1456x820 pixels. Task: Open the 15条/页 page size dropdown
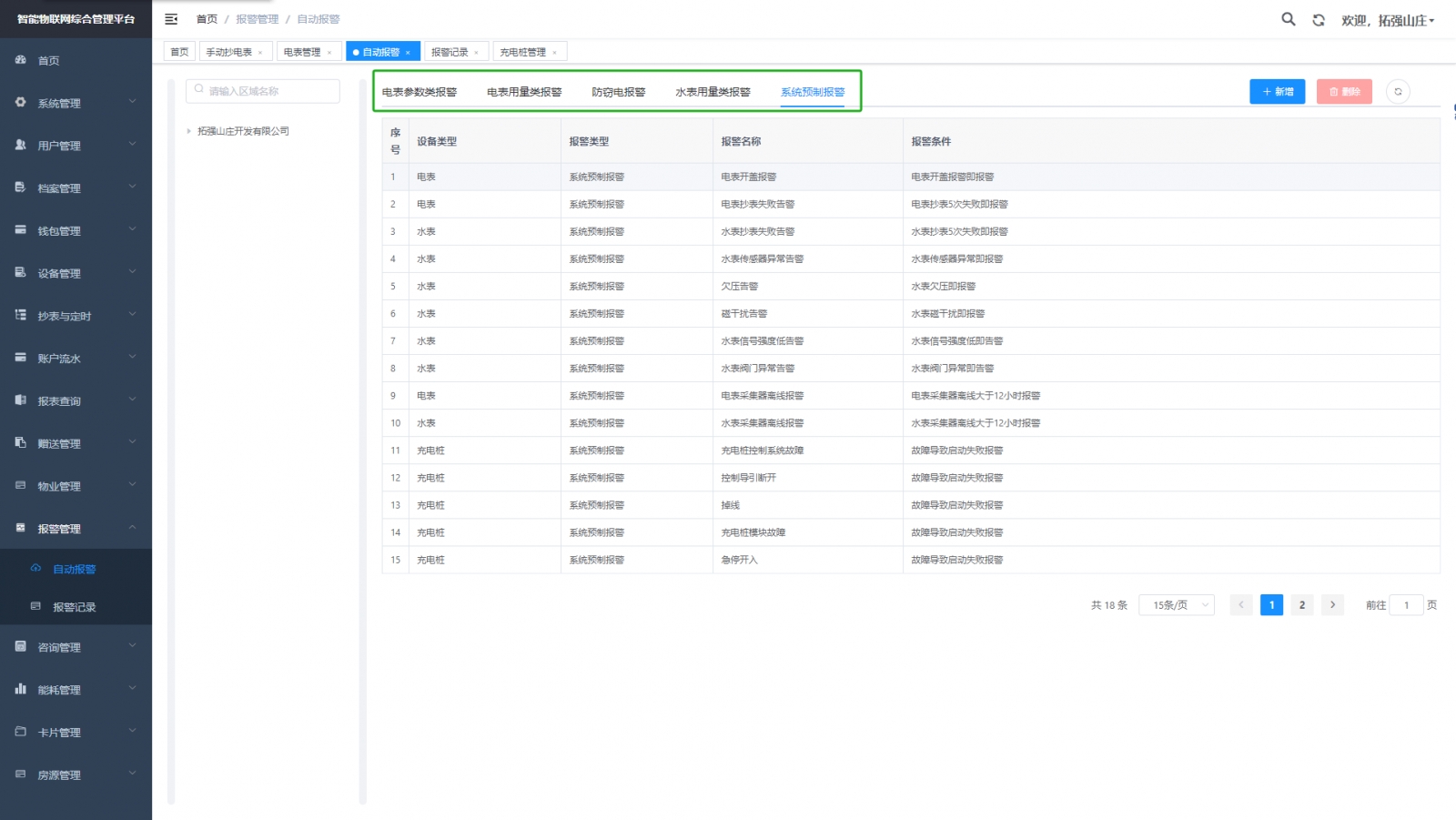coord(1176,605)
